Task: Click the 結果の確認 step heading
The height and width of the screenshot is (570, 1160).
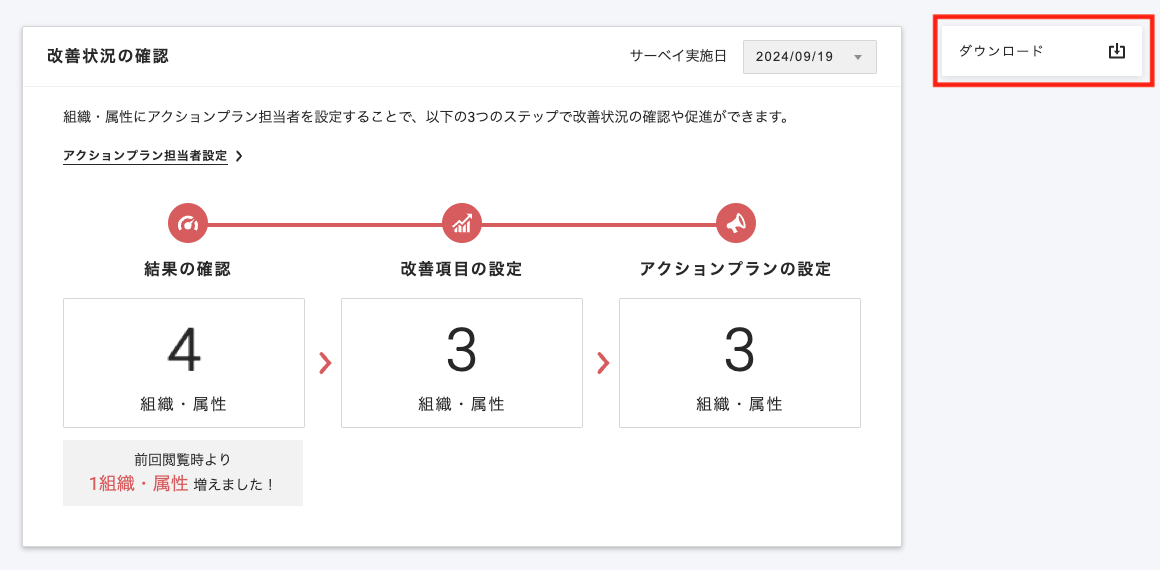Action: [x=188, y=269]
